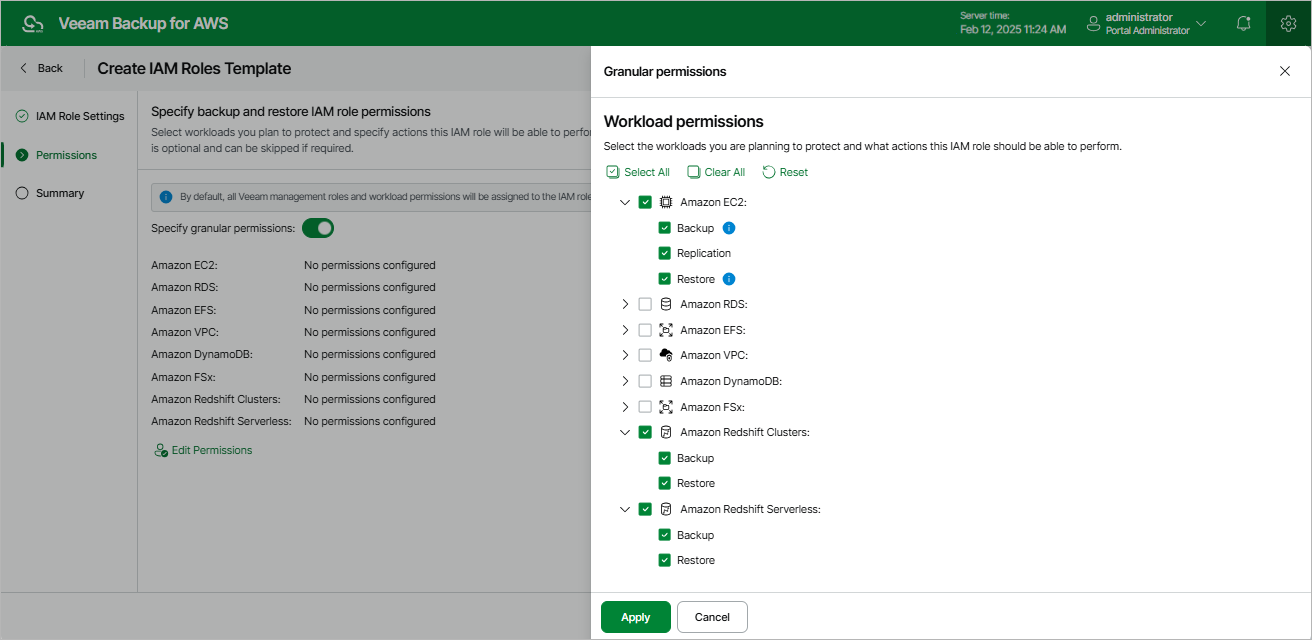This screenshot has height=640, width=1312.
Task: Click the Amazon VPC cloud icon
Action: [x=666, y=355]
